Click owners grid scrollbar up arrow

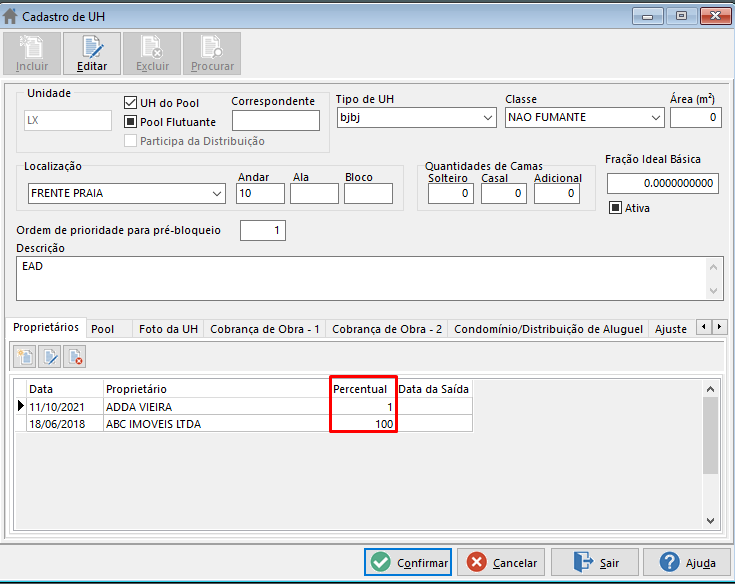(x=710, y=389)
